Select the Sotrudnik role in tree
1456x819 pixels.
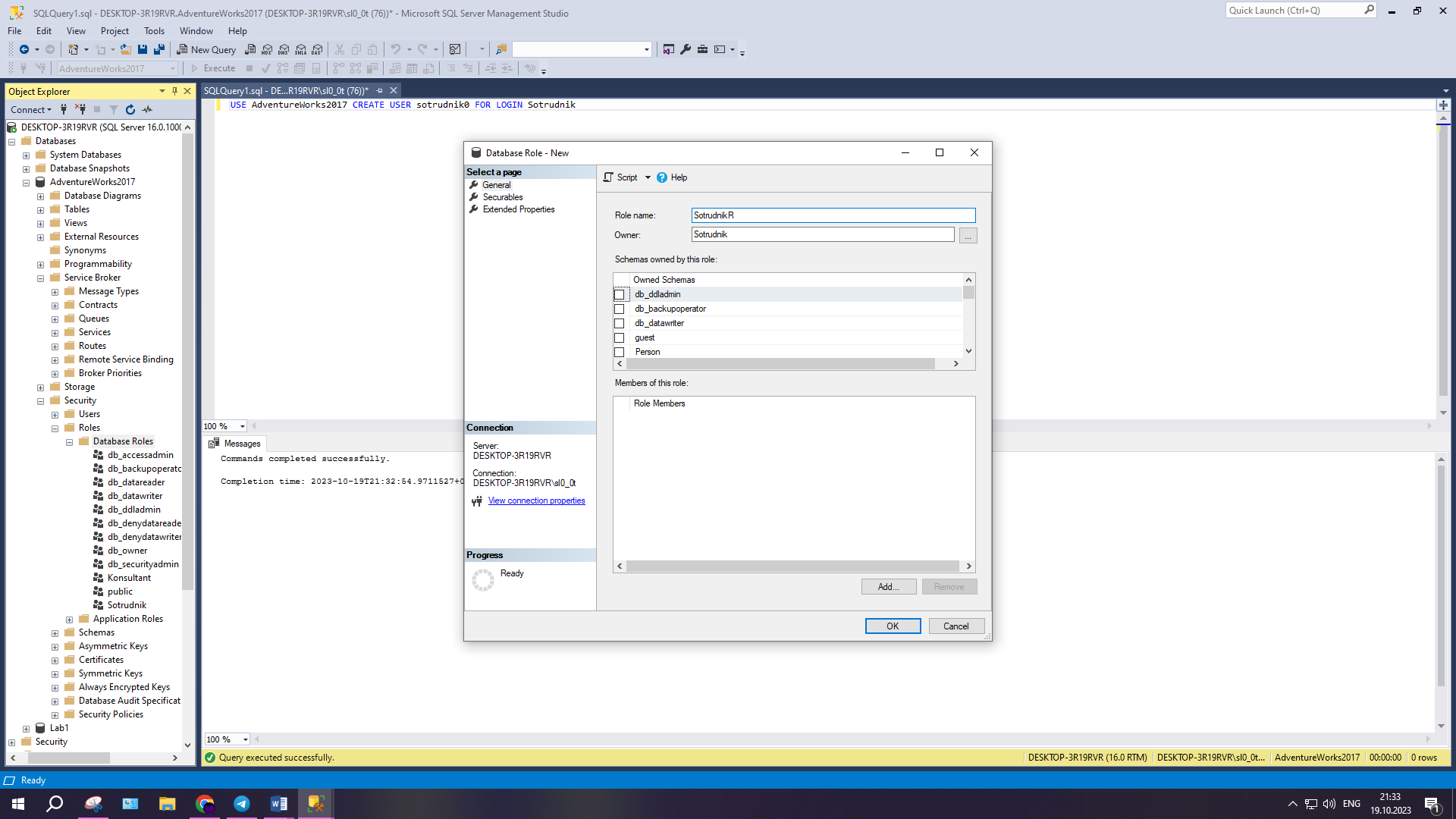127,605
